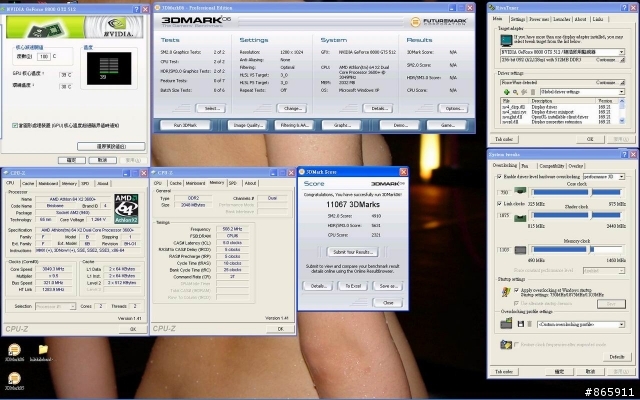
Task: Click Options button under 3DMark Results
Action: coord(453,108)
